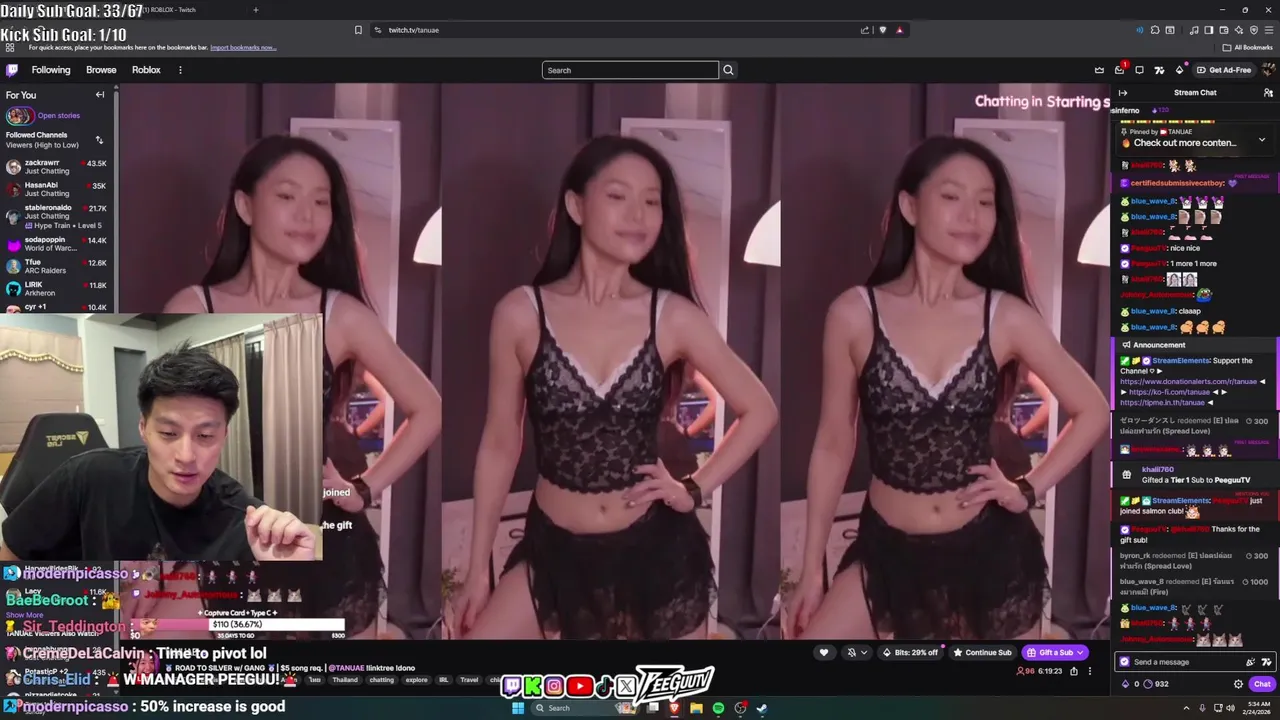Click the purple Chat send button
The image size is (1280, 720).
[1262, 684]
